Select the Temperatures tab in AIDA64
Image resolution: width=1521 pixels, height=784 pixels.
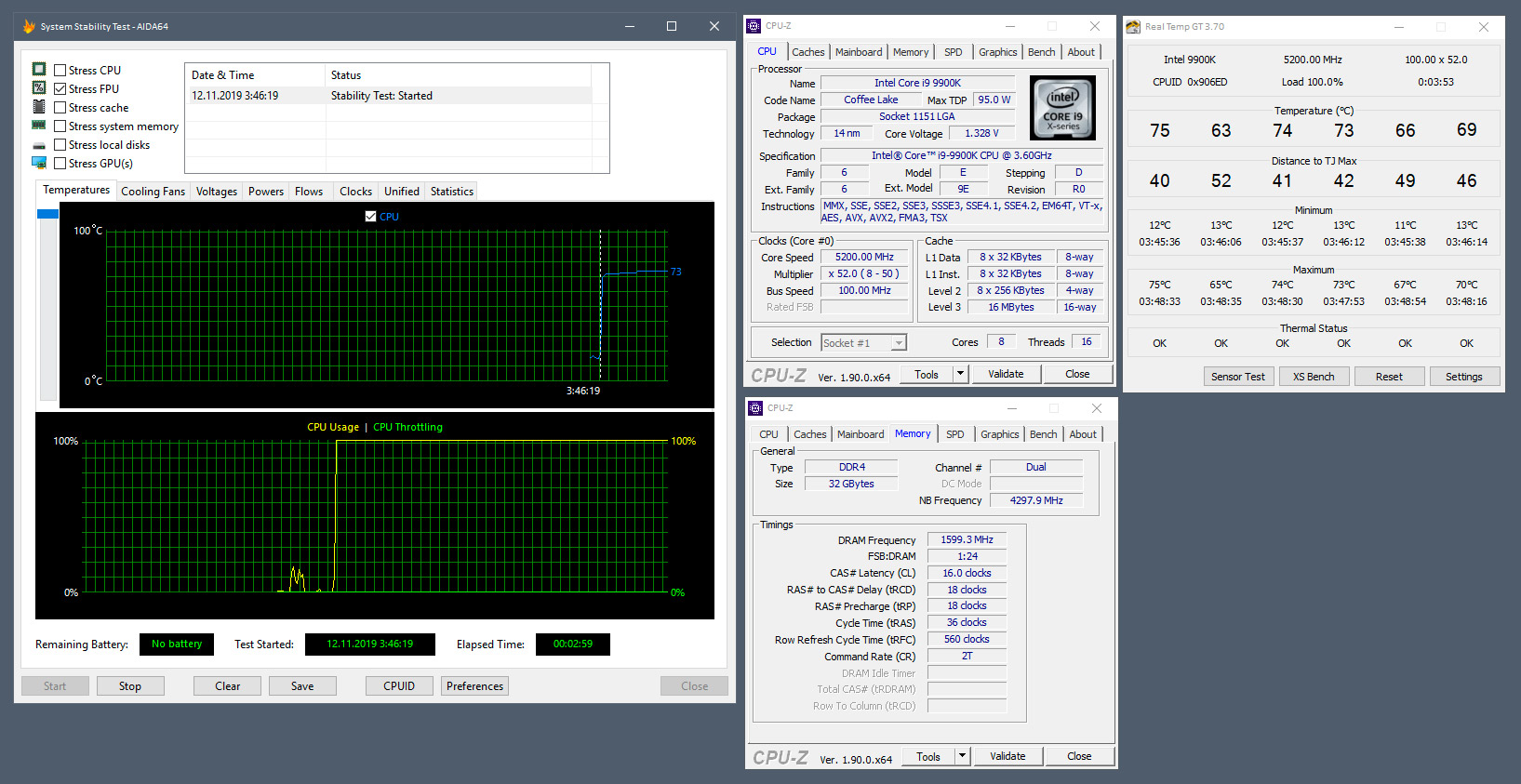(76, 190)
